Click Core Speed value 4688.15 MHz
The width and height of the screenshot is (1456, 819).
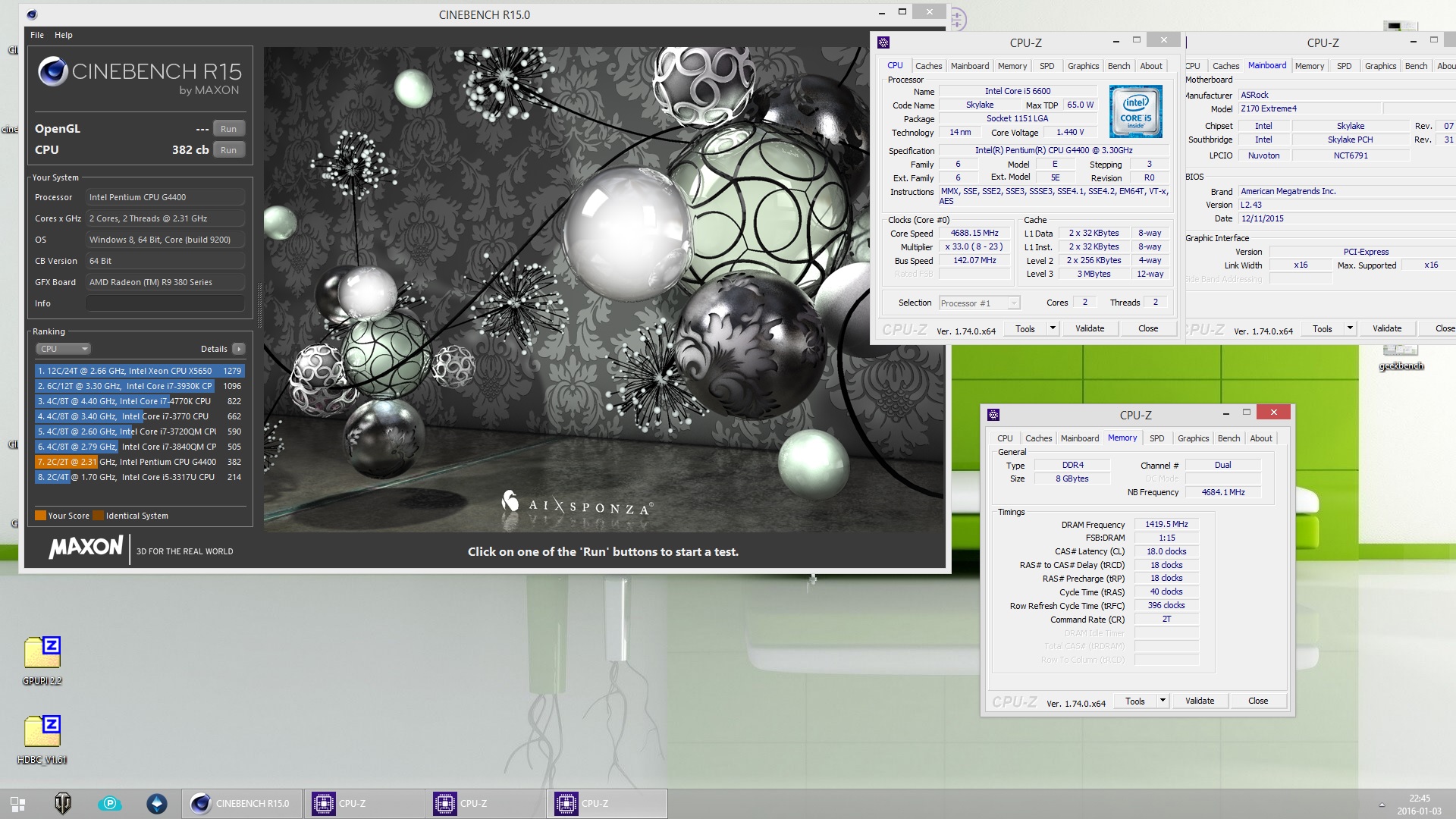pos(974,234)
